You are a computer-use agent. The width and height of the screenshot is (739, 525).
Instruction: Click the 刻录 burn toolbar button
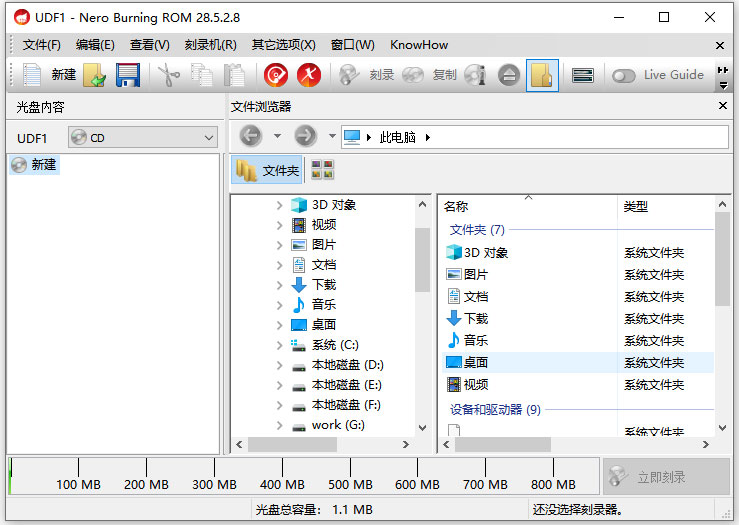coord(366,75)
